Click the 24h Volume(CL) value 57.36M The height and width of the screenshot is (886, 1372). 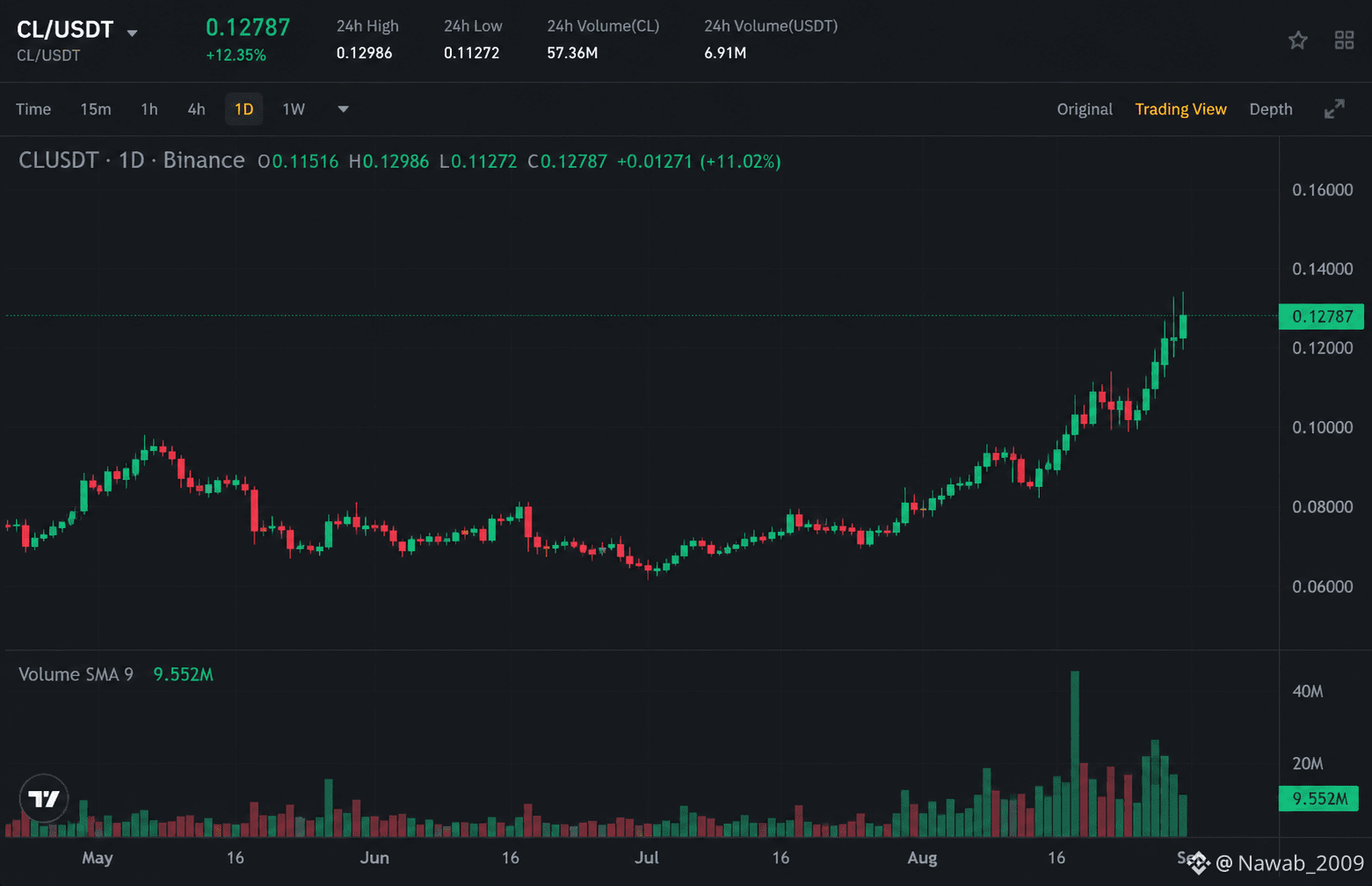pos(572,53)
